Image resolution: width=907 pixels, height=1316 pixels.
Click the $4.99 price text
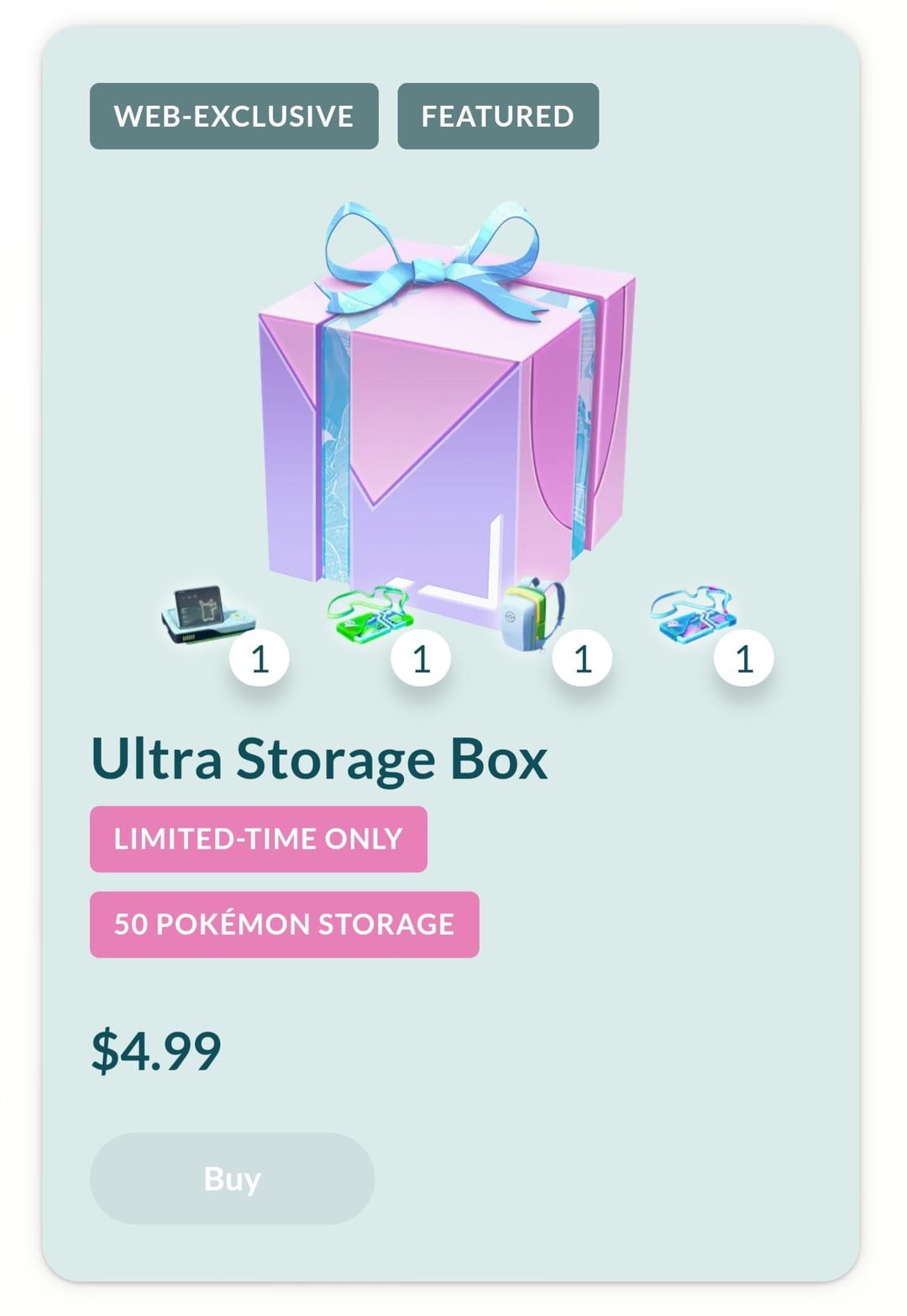(x=156, y=1051)
